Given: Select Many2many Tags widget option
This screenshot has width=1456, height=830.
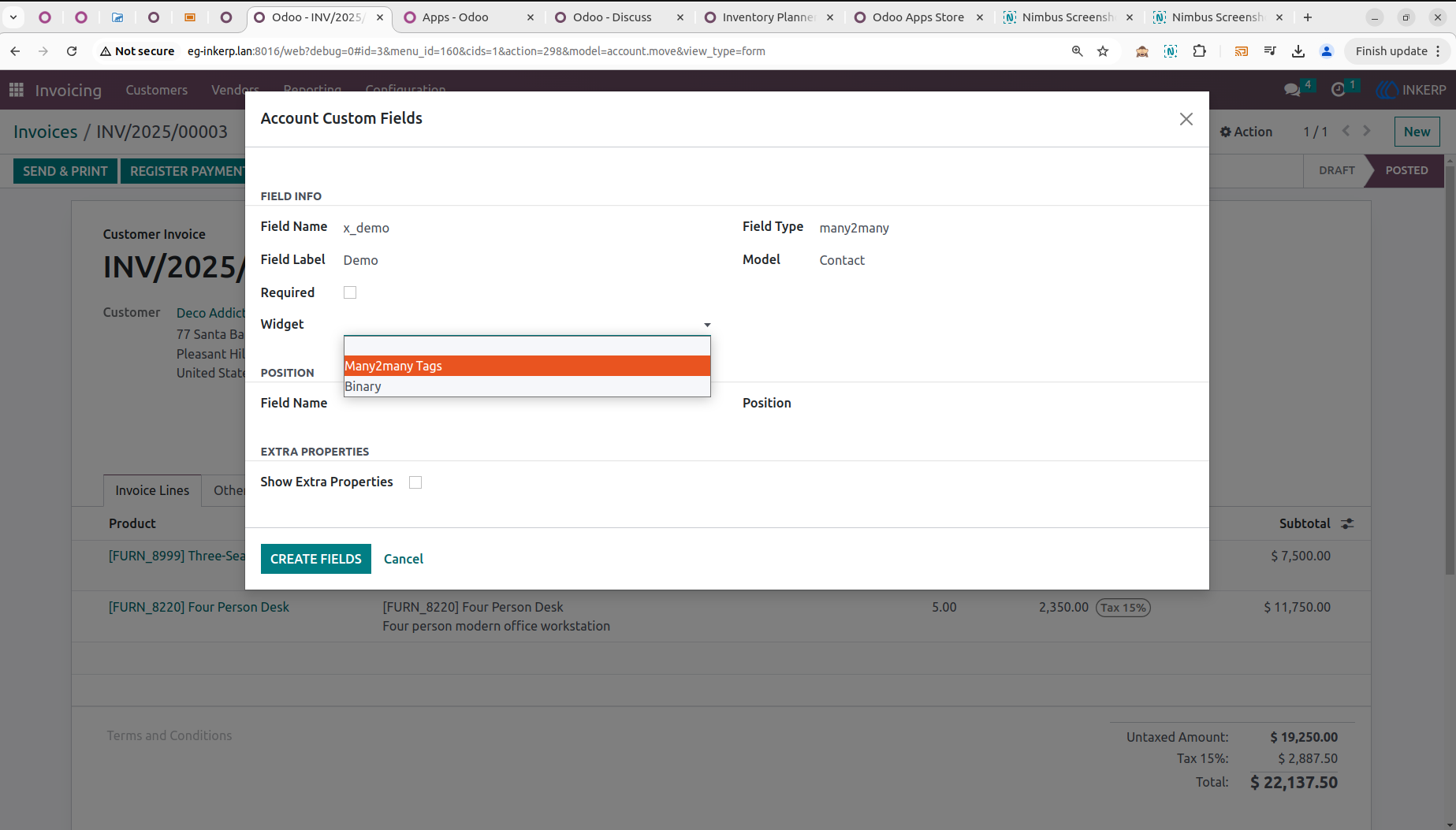Looking at the screenshot, I should coord(527,366).
